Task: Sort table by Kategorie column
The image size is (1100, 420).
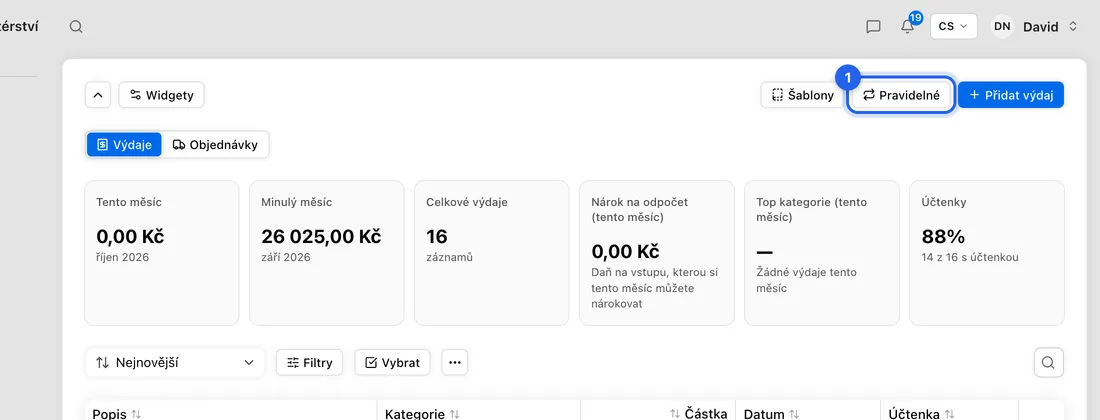Action: [422, 414]
